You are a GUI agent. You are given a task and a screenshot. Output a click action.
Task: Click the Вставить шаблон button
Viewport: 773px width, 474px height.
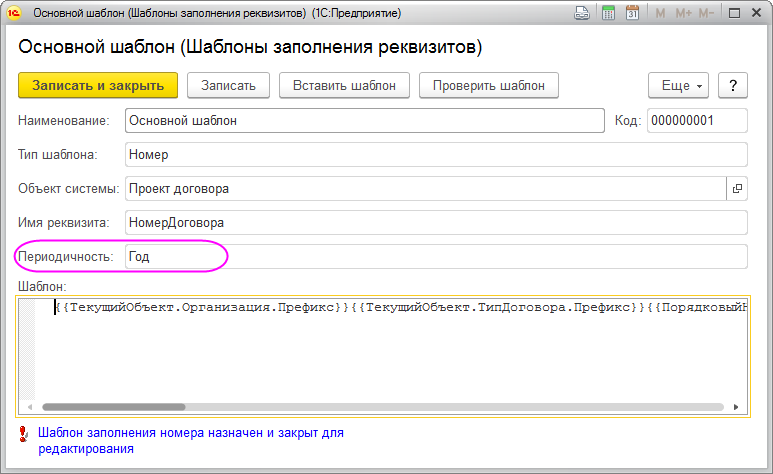(x=344, y=86)
